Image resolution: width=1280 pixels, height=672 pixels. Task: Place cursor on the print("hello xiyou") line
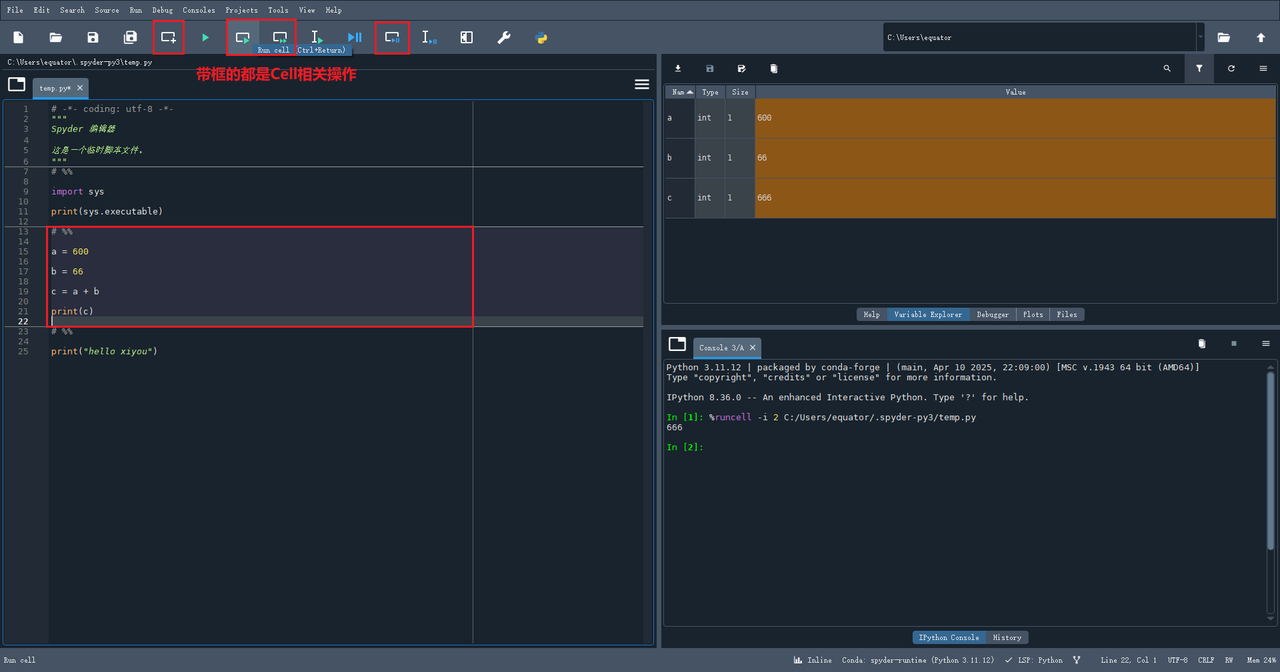[x=104, y=351]
